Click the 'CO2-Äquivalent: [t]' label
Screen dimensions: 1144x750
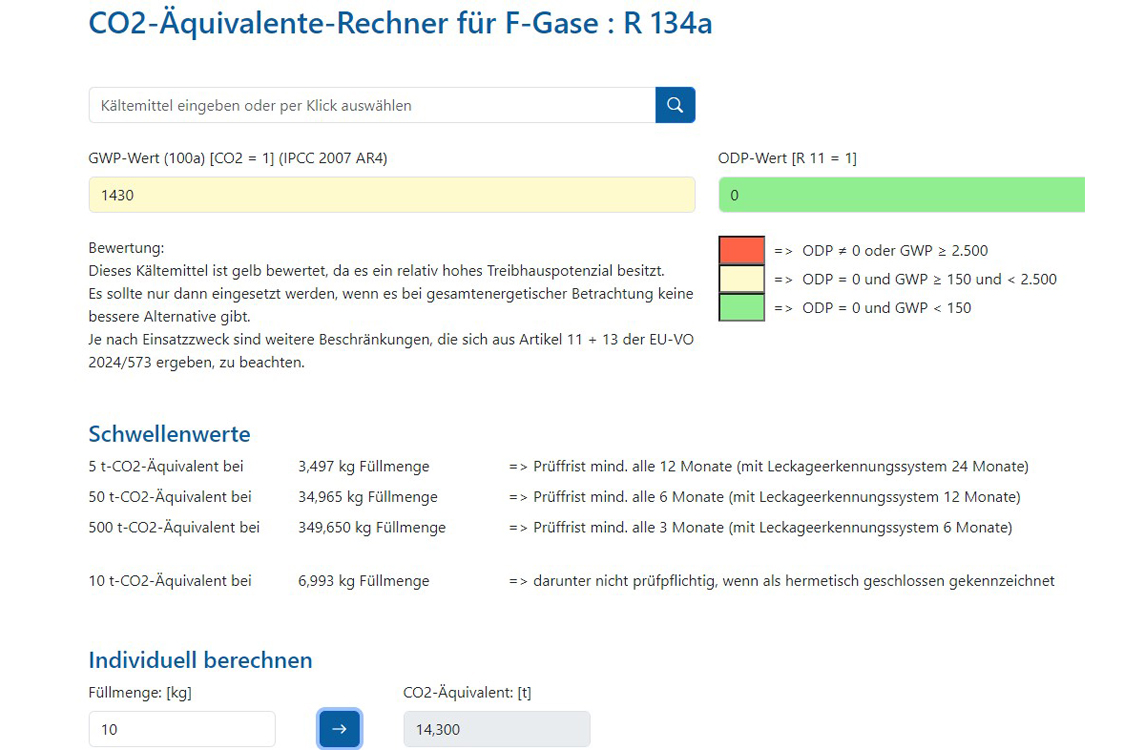467,693
